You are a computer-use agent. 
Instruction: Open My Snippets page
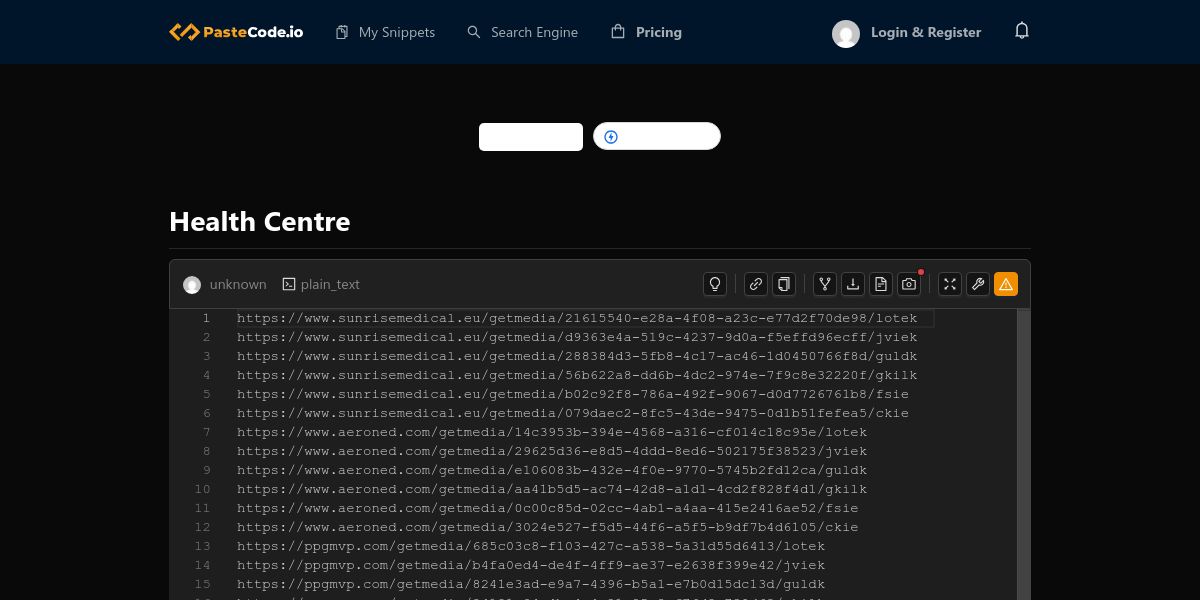(385, 32)
